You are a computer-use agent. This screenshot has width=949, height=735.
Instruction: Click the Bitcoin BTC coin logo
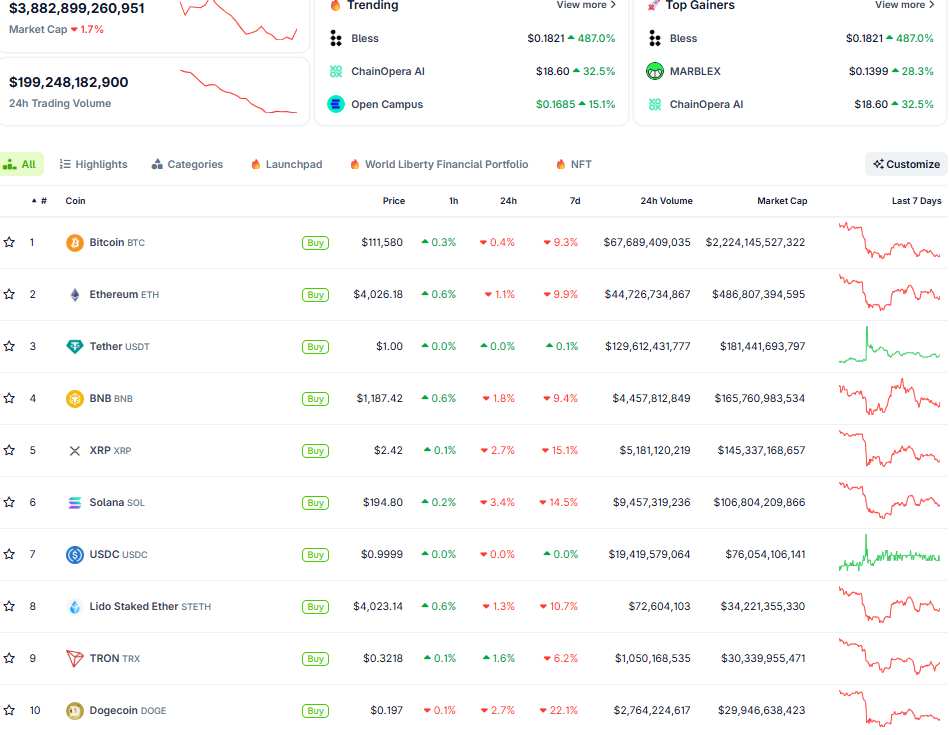74,242
